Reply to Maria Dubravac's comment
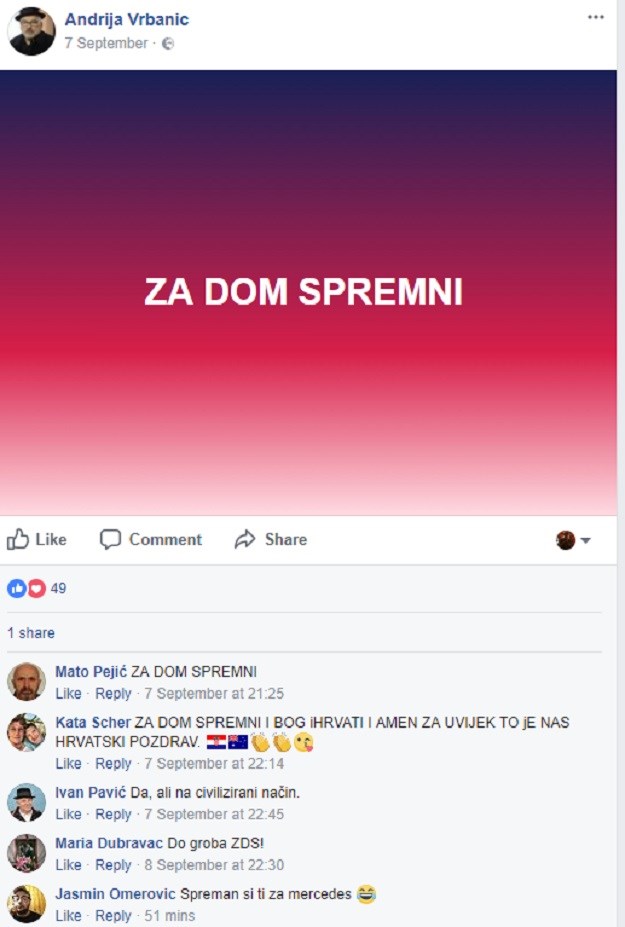The width and height of the screenshot is (625, 927). pos(113,865)
